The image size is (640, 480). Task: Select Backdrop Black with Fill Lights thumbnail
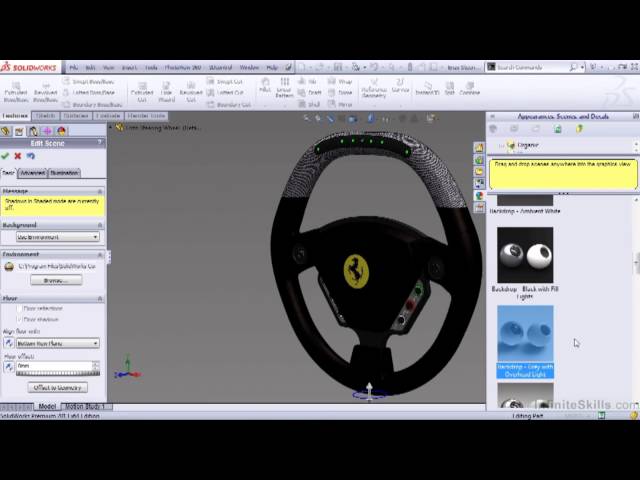[525, 255]
